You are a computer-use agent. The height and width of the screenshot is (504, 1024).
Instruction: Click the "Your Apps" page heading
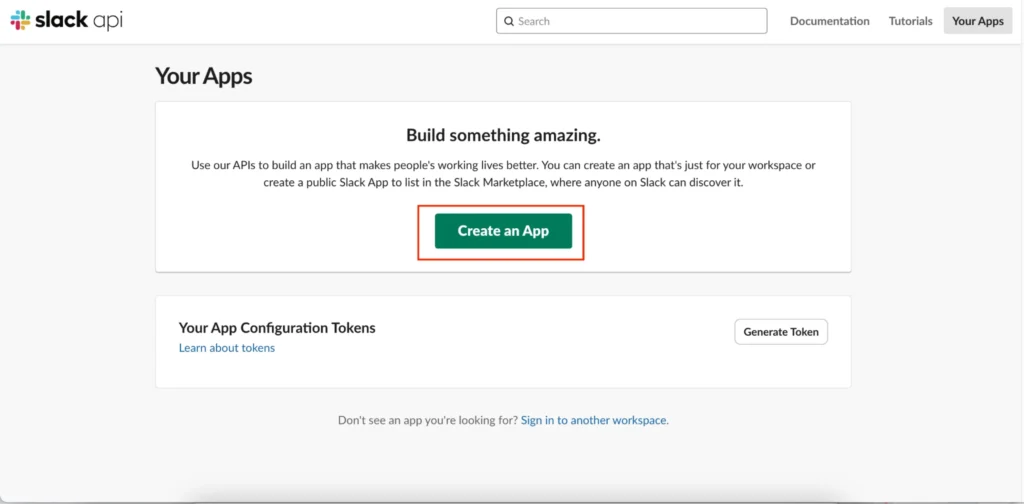pyautogui.click(x=203, y=77)
